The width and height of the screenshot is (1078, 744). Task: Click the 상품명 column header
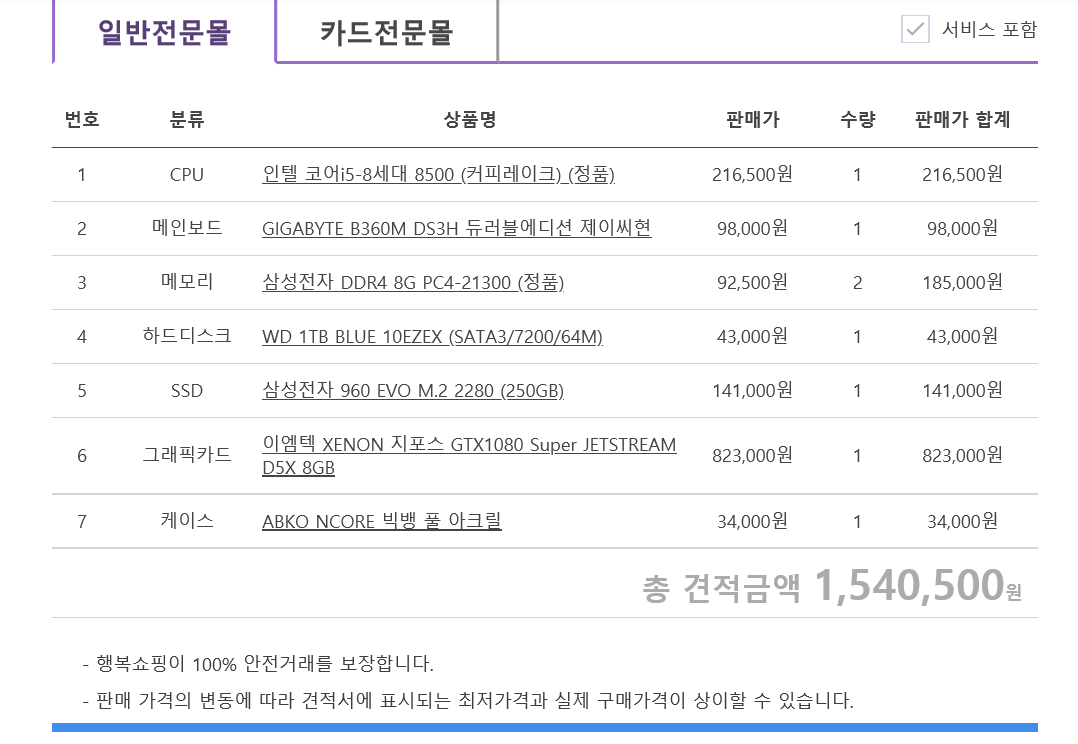click(470, 119)
